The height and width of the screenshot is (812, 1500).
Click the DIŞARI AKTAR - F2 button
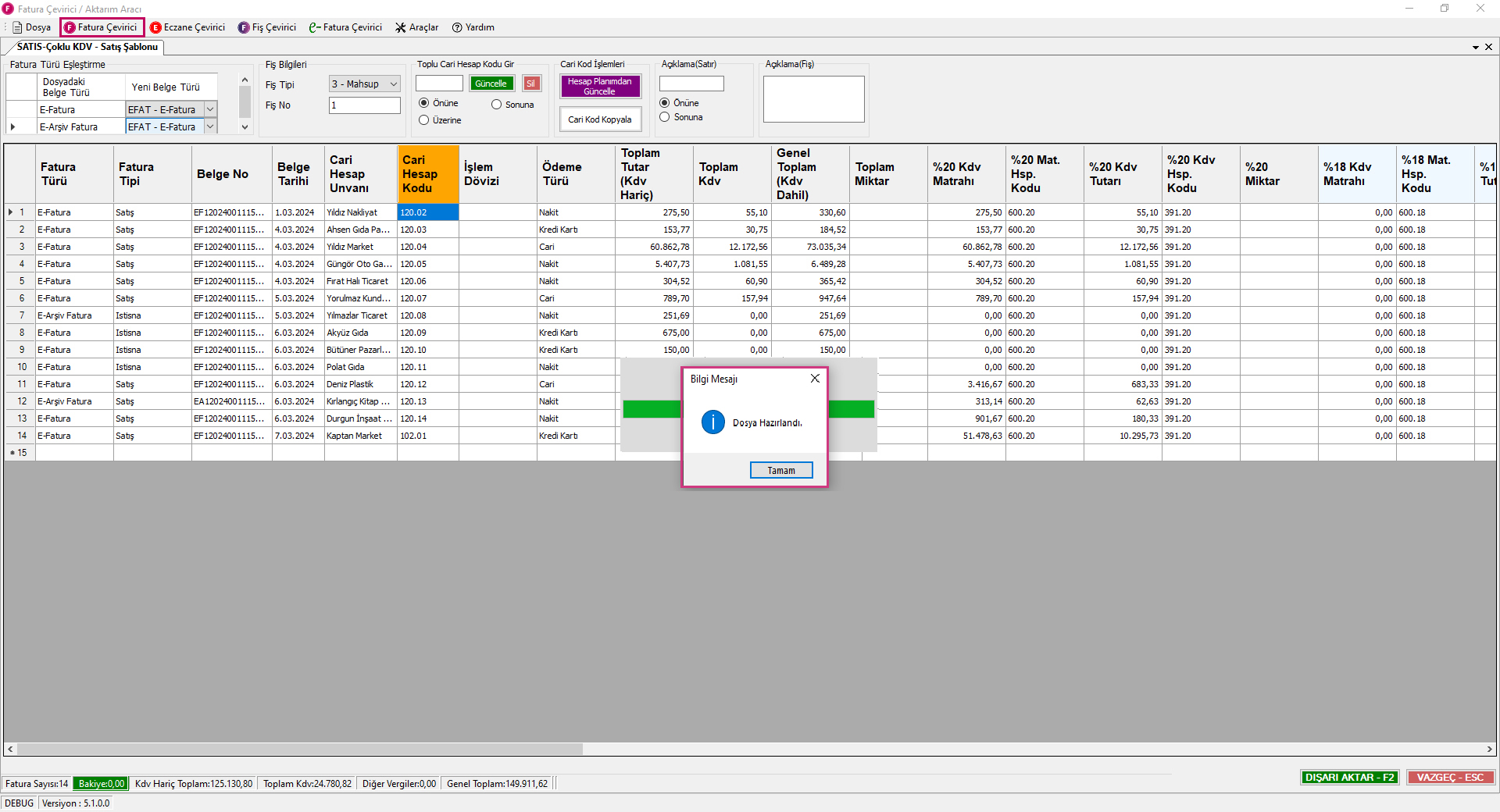[x=1349, y=777]
